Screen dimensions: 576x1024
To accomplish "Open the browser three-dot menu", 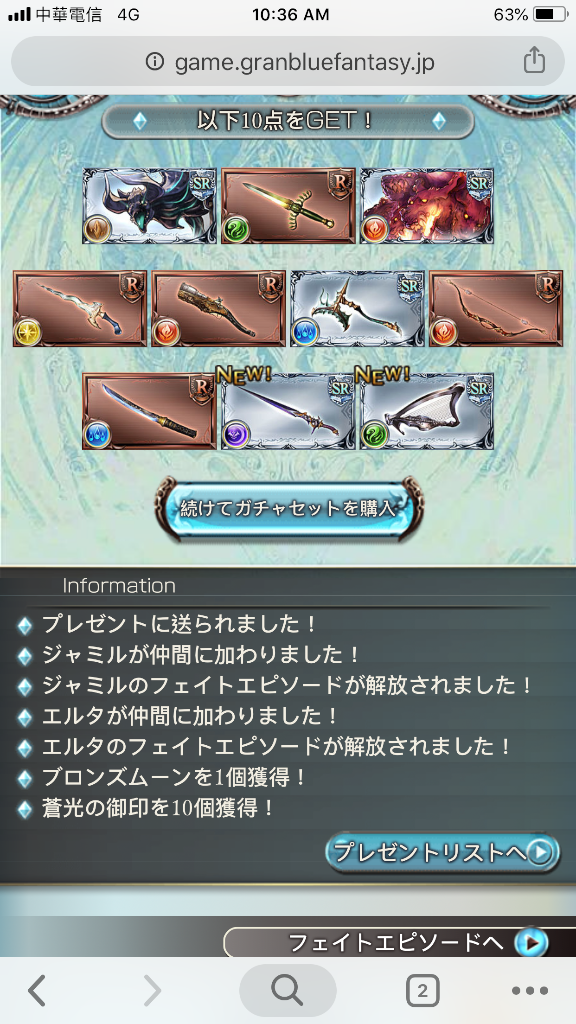I will point(530,991).
